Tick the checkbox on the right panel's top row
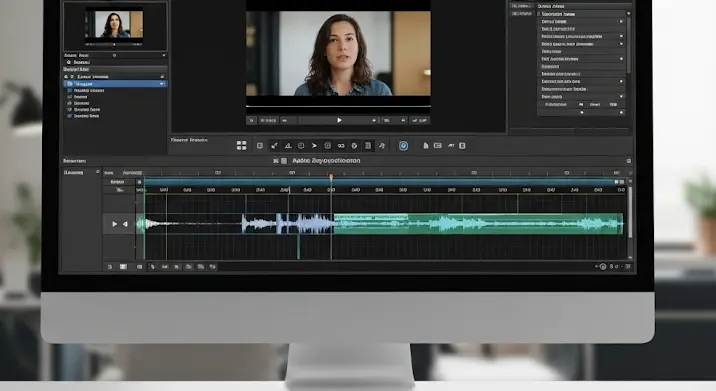The height and width of the screenshot is (391, 716). (x=538, y=14)
